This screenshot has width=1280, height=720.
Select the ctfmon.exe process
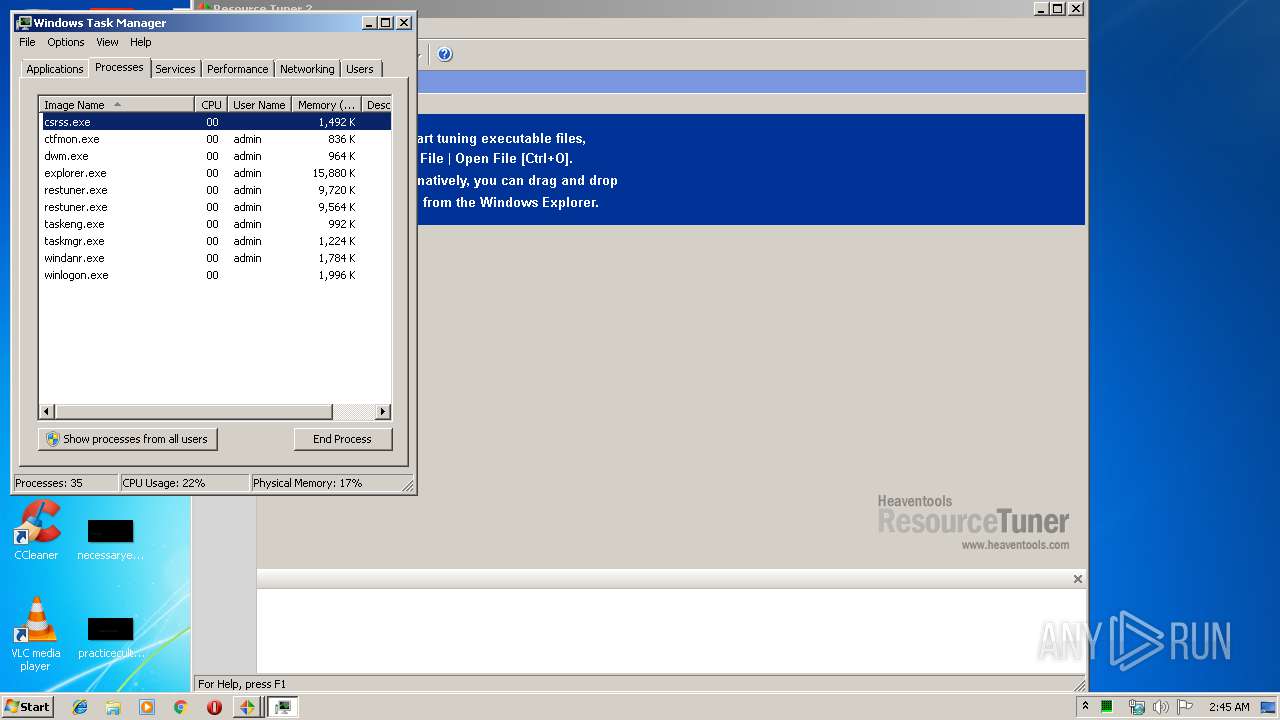point(215,139)
